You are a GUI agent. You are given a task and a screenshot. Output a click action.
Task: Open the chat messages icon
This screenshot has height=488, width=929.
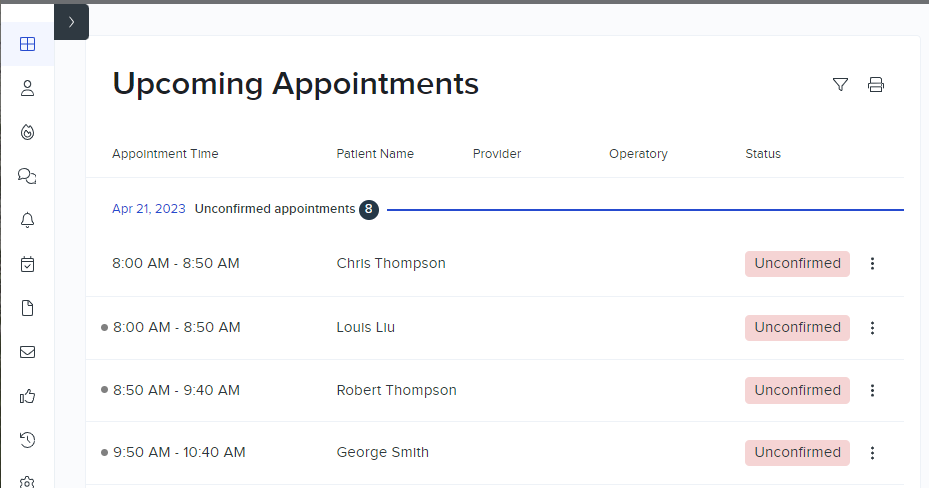point(28,176)
